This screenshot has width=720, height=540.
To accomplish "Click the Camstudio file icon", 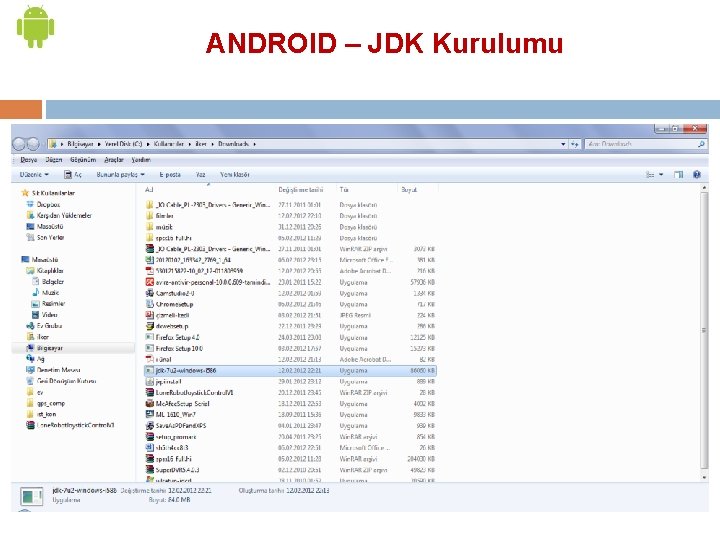I will 150,293.
